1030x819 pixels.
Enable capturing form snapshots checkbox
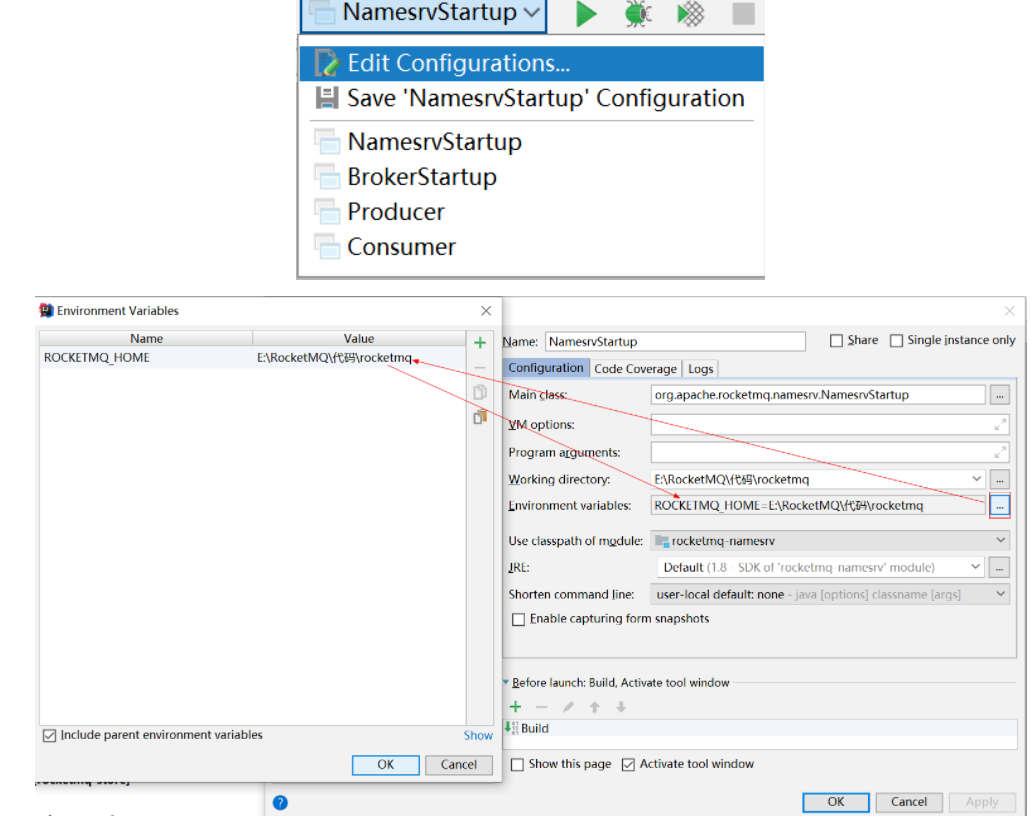pyautogui.click(x=518, y=619)
